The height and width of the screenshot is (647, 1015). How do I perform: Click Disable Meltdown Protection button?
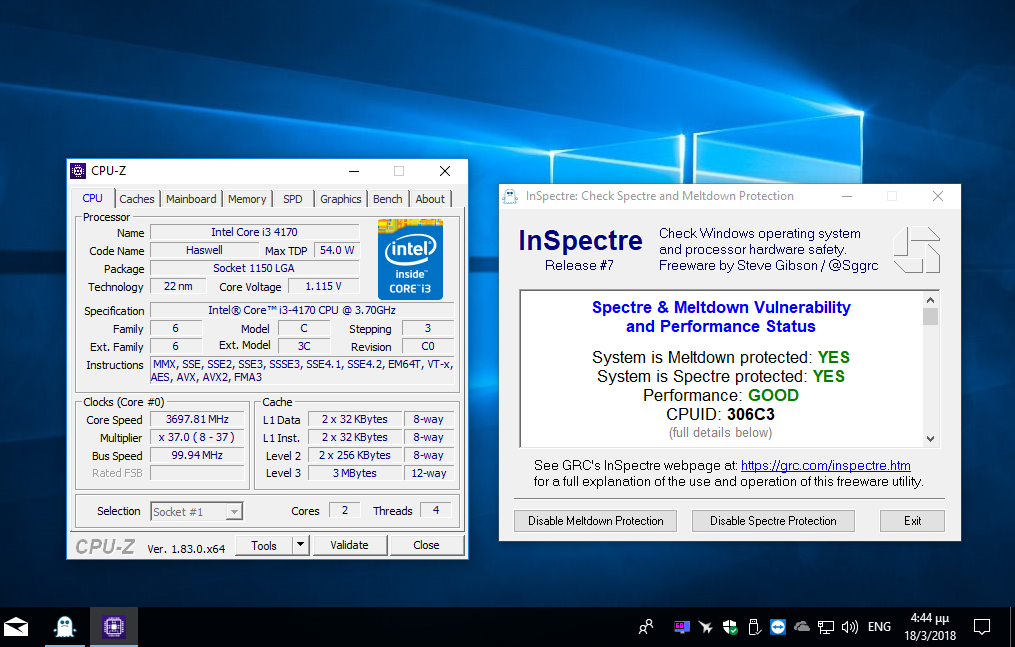[x=596, y=521]
